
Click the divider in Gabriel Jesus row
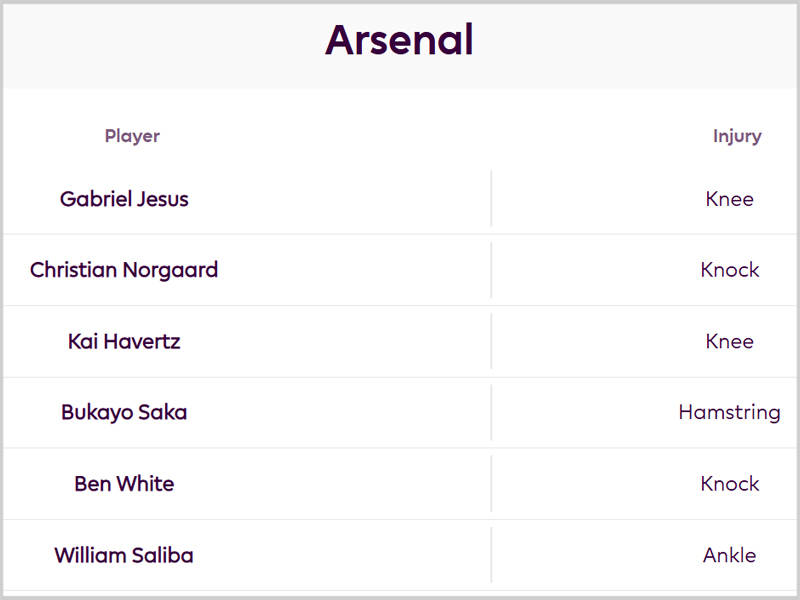point(491,199)
